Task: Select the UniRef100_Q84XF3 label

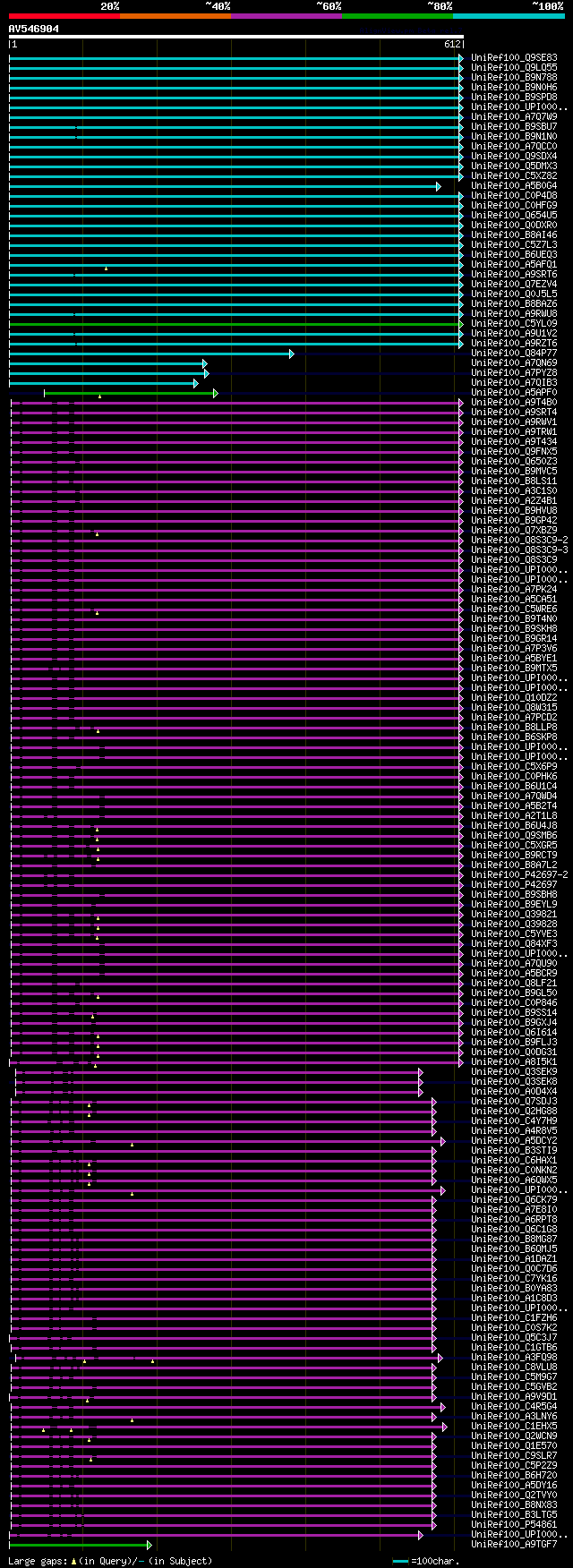Action: pyautogui.click(x=514, y=943)
